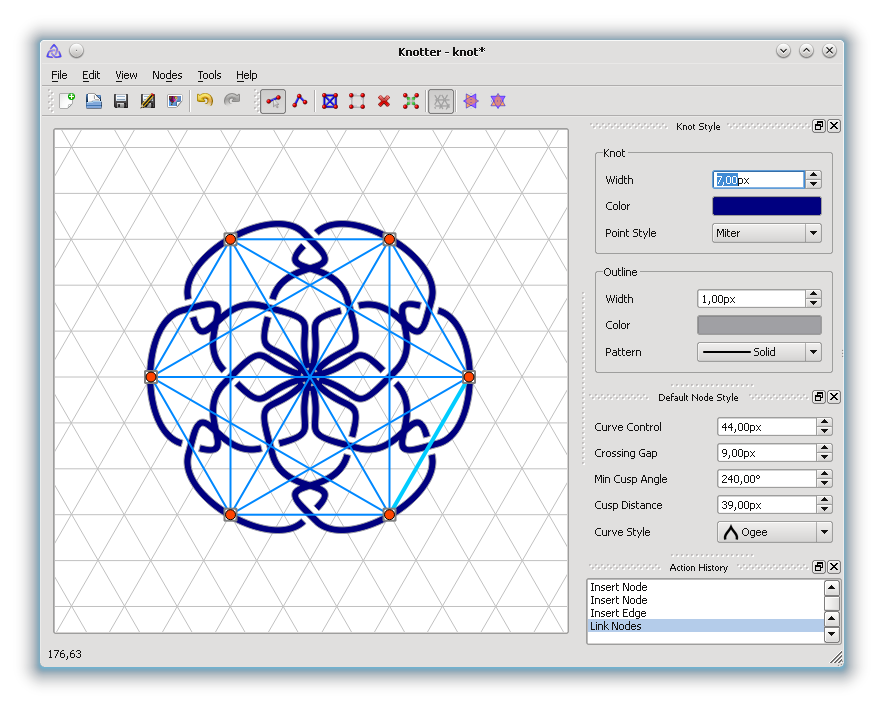884x707 pixels.
Task: Select Link Nodes history entry
Action: 706,626
